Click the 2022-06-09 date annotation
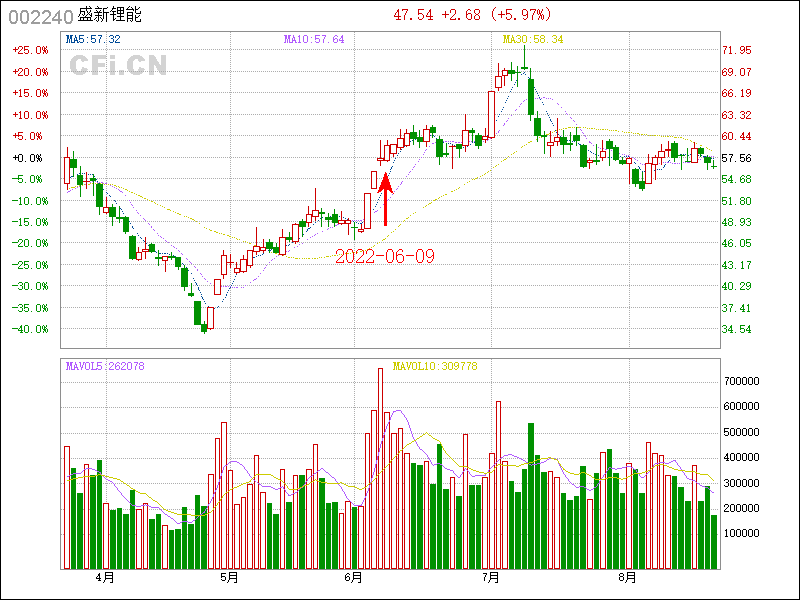Viewport: 800px width, 600px height. [385, 257]
